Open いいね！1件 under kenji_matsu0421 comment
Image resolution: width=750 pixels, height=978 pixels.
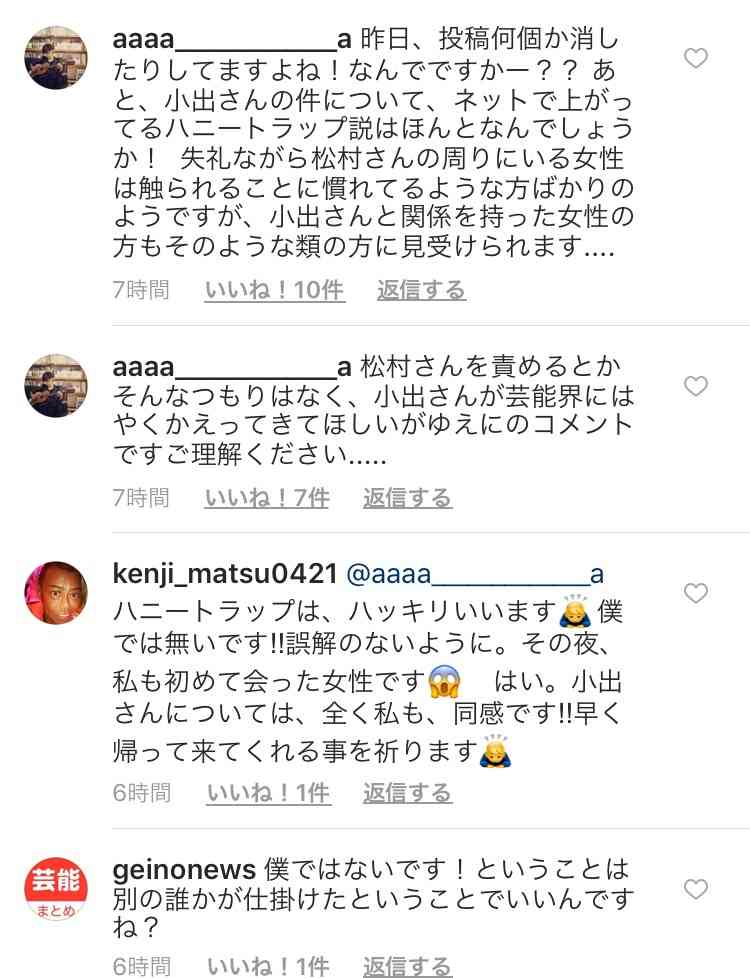[268, 793]
